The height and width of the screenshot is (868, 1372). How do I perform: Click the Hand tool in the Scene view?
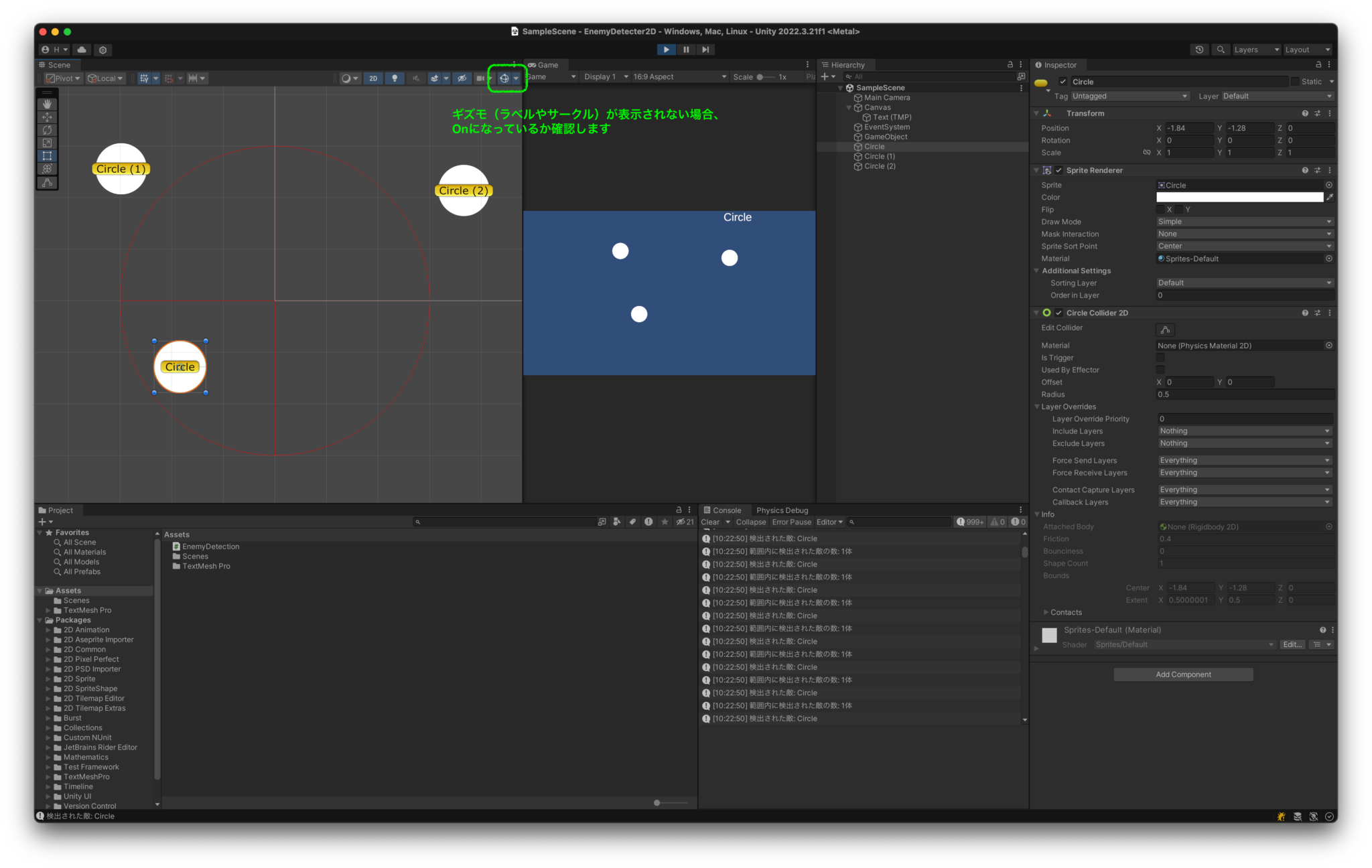pos(47,104)
